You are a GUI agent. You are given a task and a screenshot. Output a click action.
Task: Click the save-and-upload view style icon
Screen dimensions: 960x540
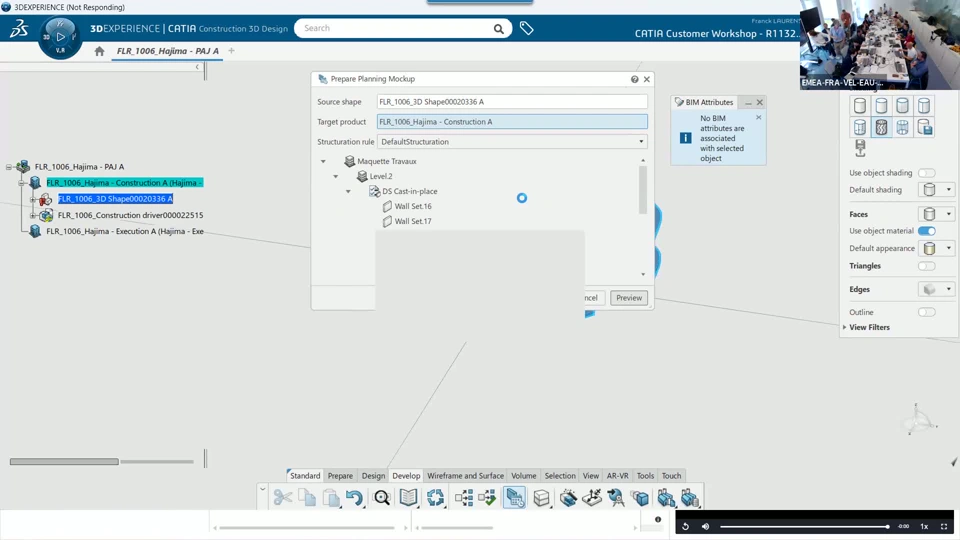(x=860, y=148)
